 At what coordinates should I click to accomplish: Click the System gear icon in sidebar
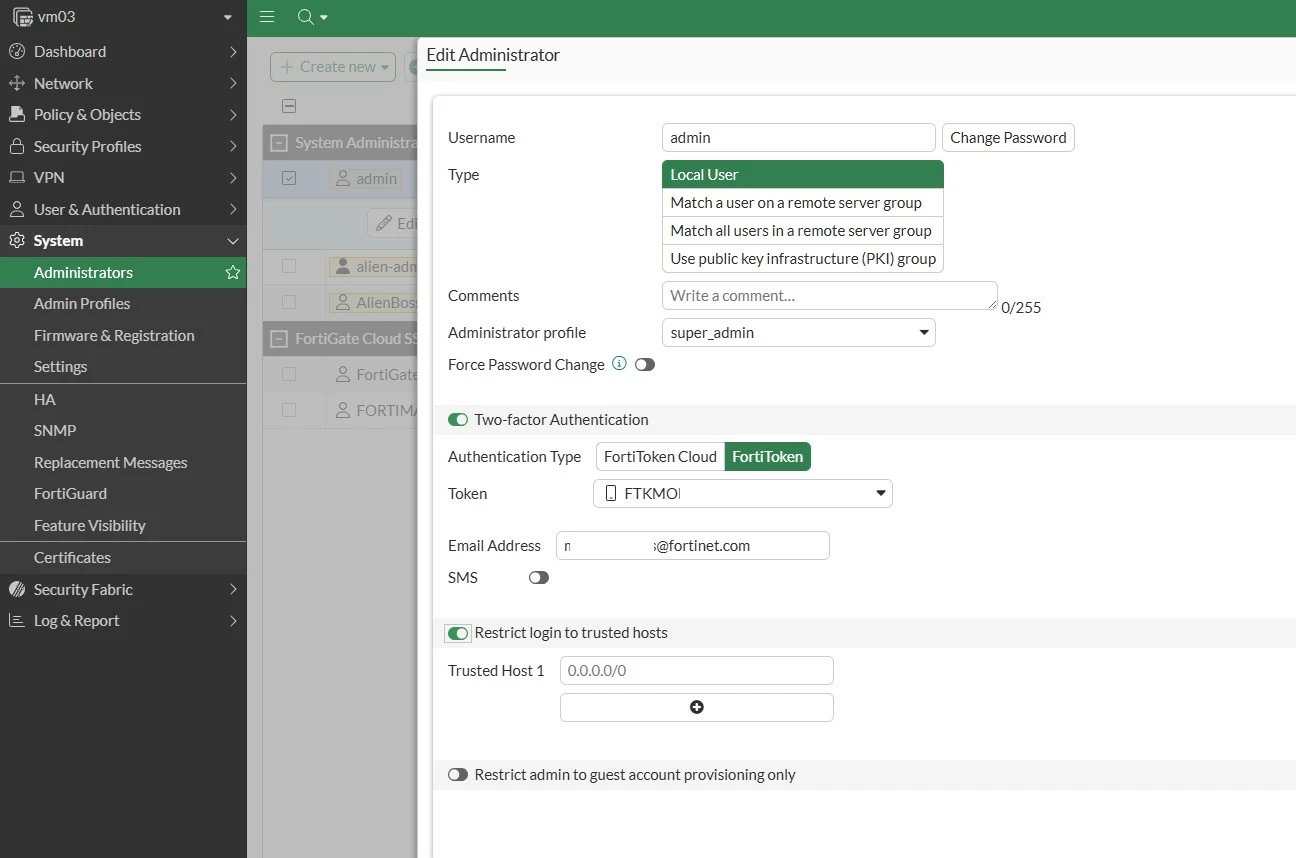click(x=16, y=240)
